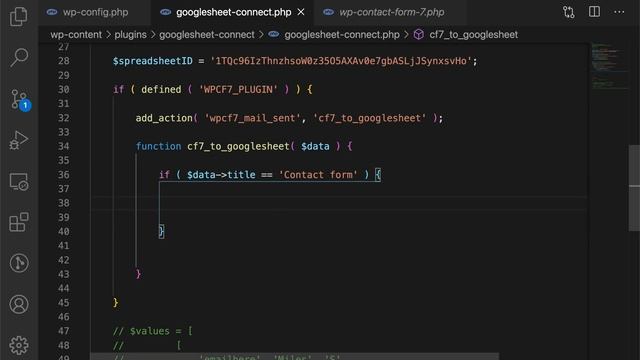640x360 pixels.
Task: Open the Explorer view in activity bar
Action: click(x=18, y=16)
